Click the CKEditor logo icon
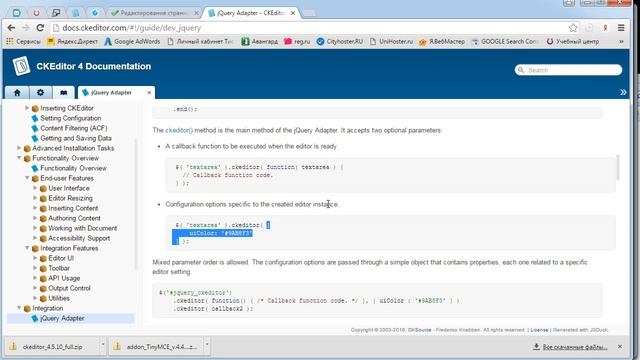 (x=21, y=66)
